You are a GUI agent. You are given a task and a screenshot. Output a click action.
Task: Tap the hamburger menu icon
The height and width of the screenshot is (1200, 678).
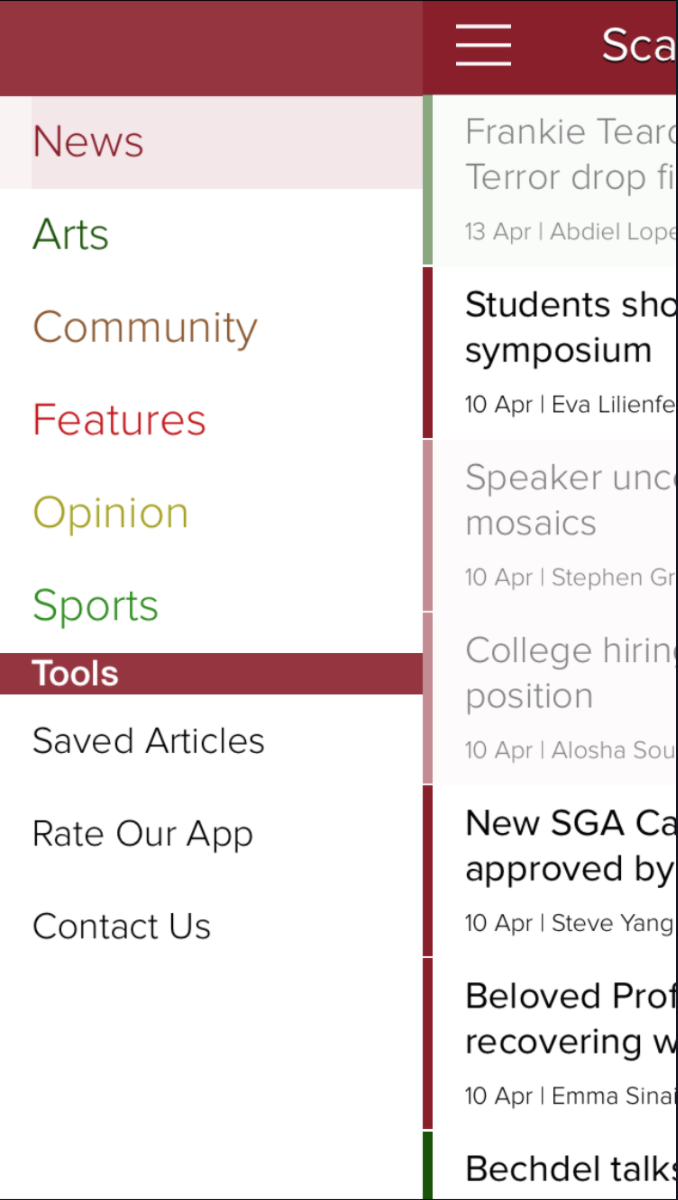coord(483,45)
